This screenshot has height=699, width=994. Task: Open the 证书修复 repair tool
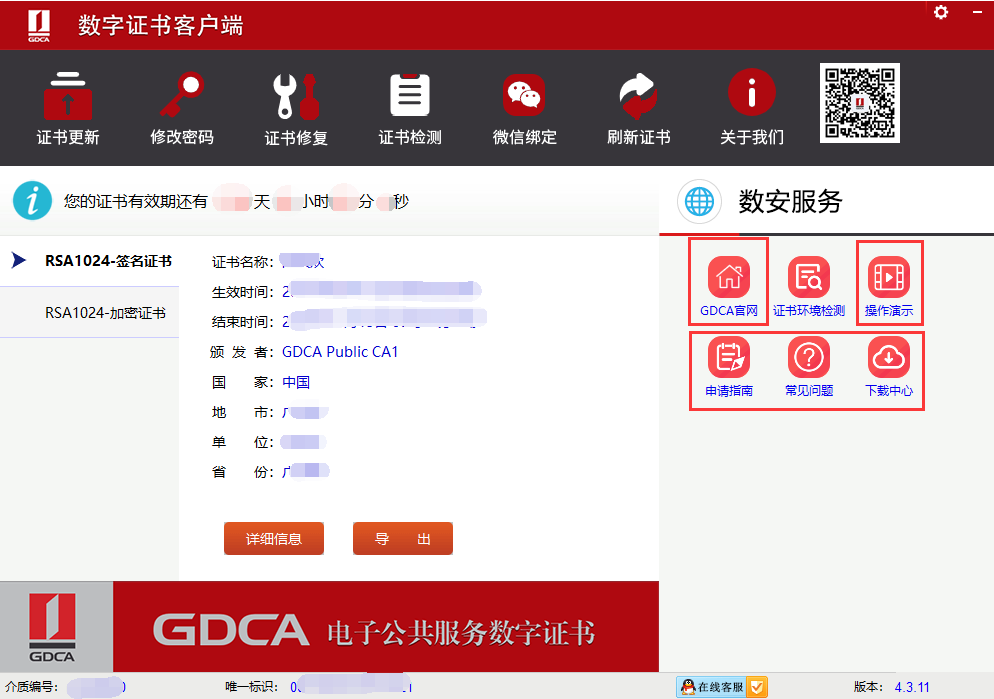(296, 108)
